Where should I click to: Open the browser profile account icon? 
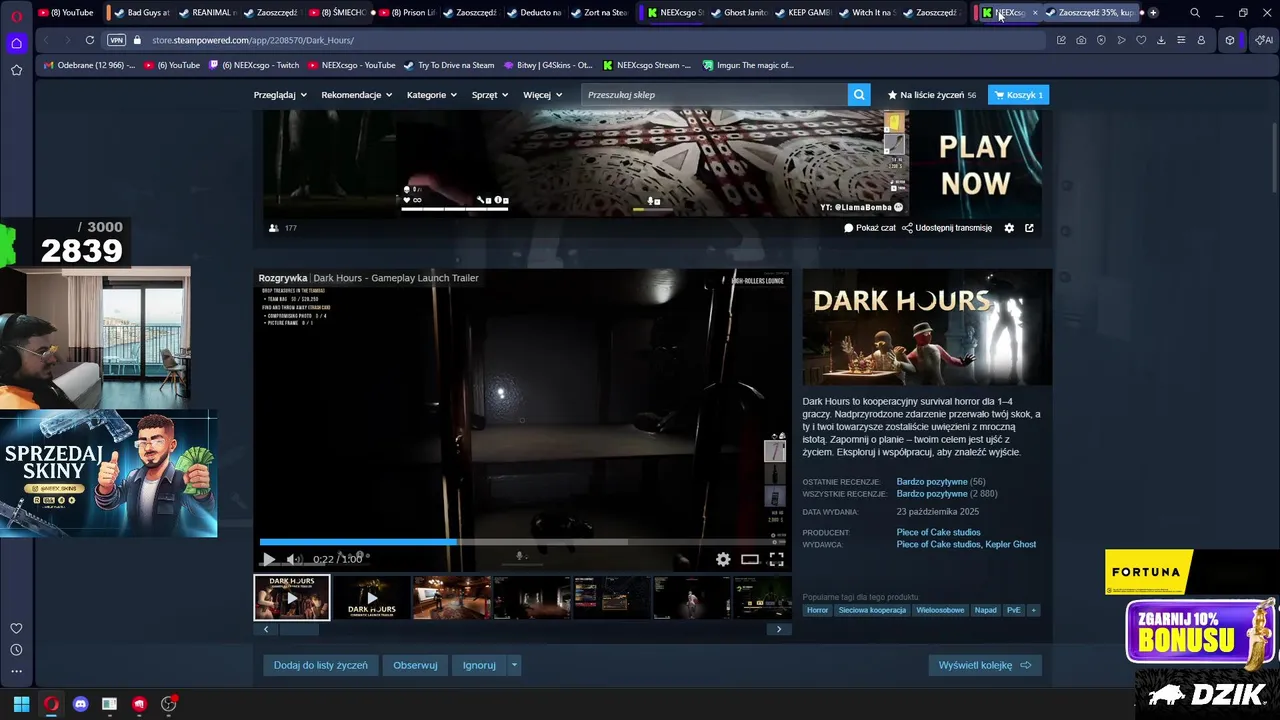point(1201,40)
